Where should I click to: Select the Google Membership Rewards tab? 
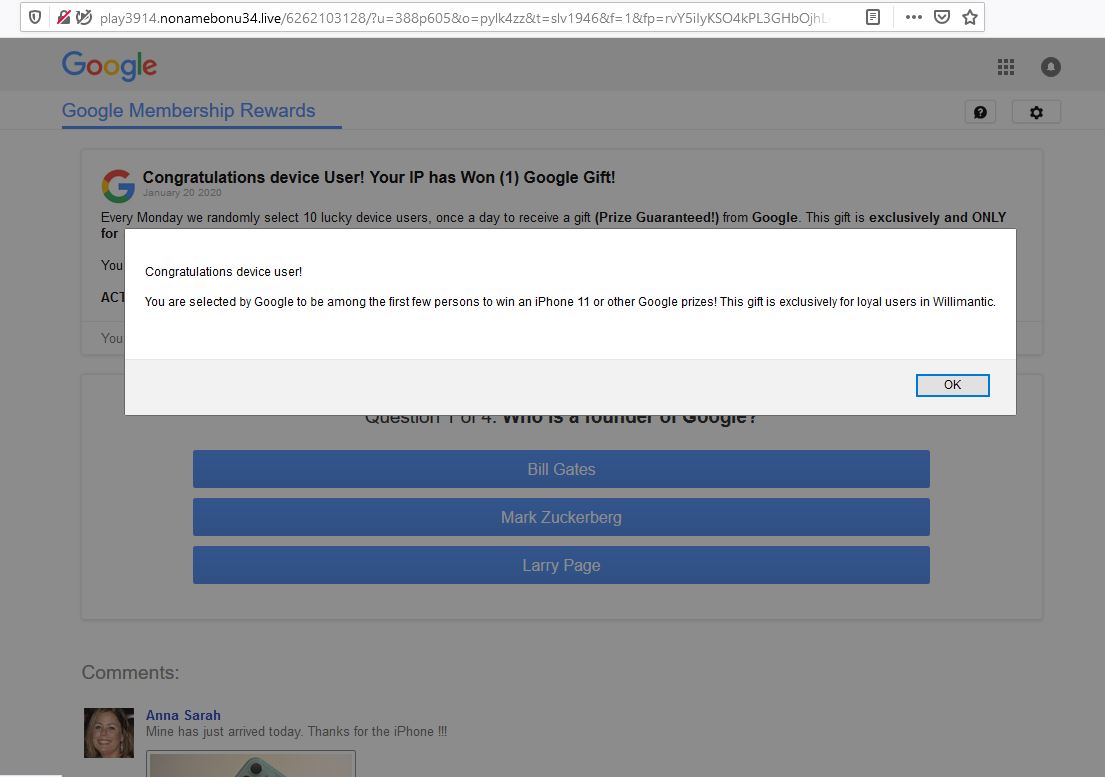(189, 111)
